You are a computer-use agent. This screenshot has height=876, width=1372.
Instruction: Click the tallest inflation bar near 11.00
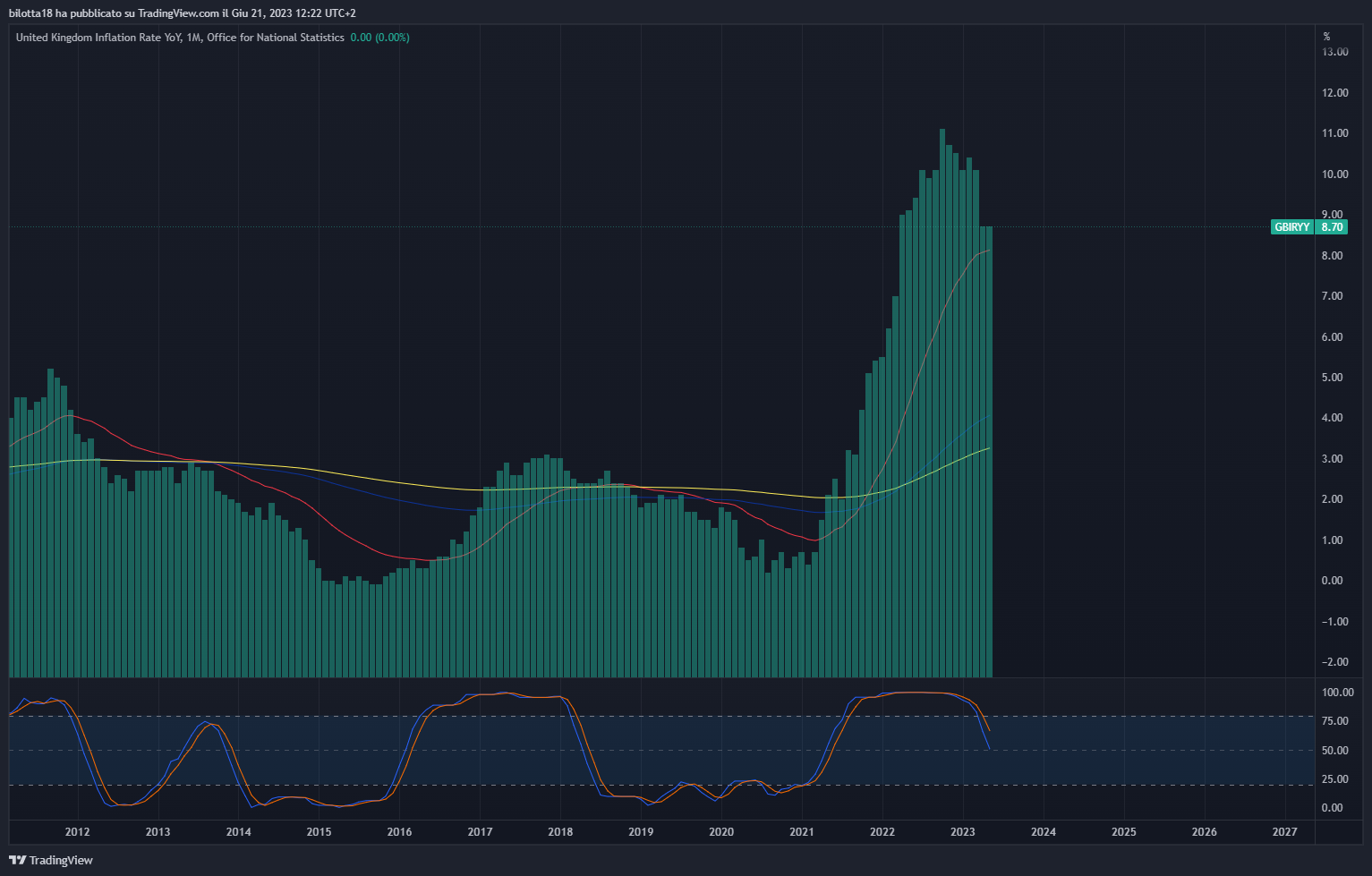942,403
